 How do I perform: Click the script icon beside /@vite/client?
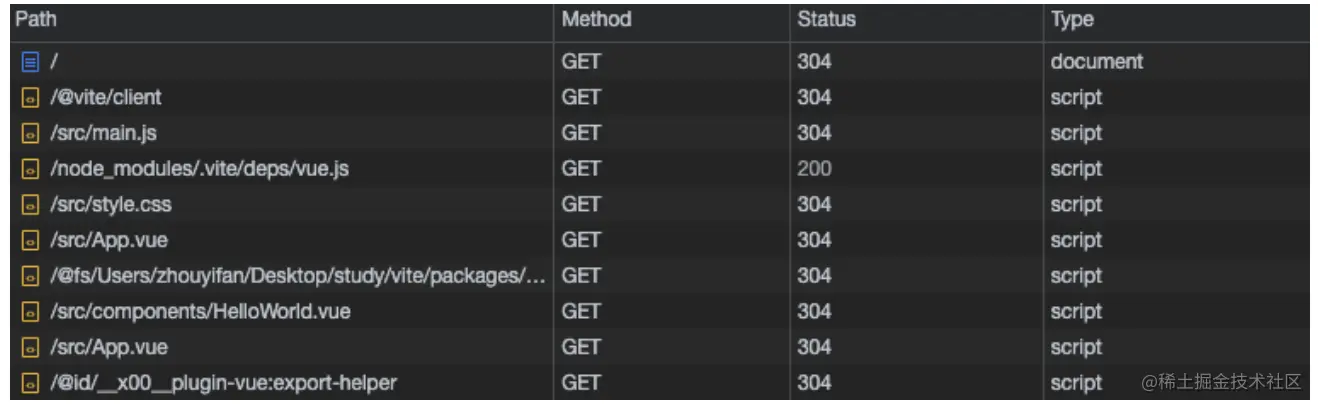click(30, 98)
